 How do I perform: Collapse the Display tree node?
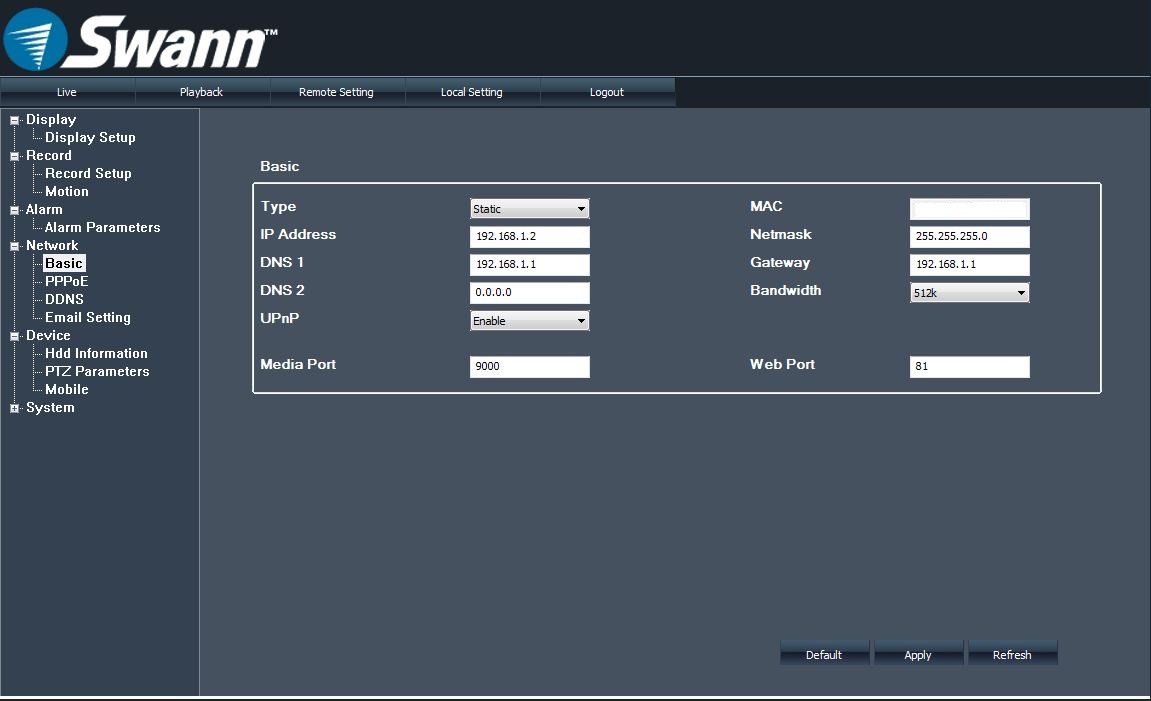point(14,120)
